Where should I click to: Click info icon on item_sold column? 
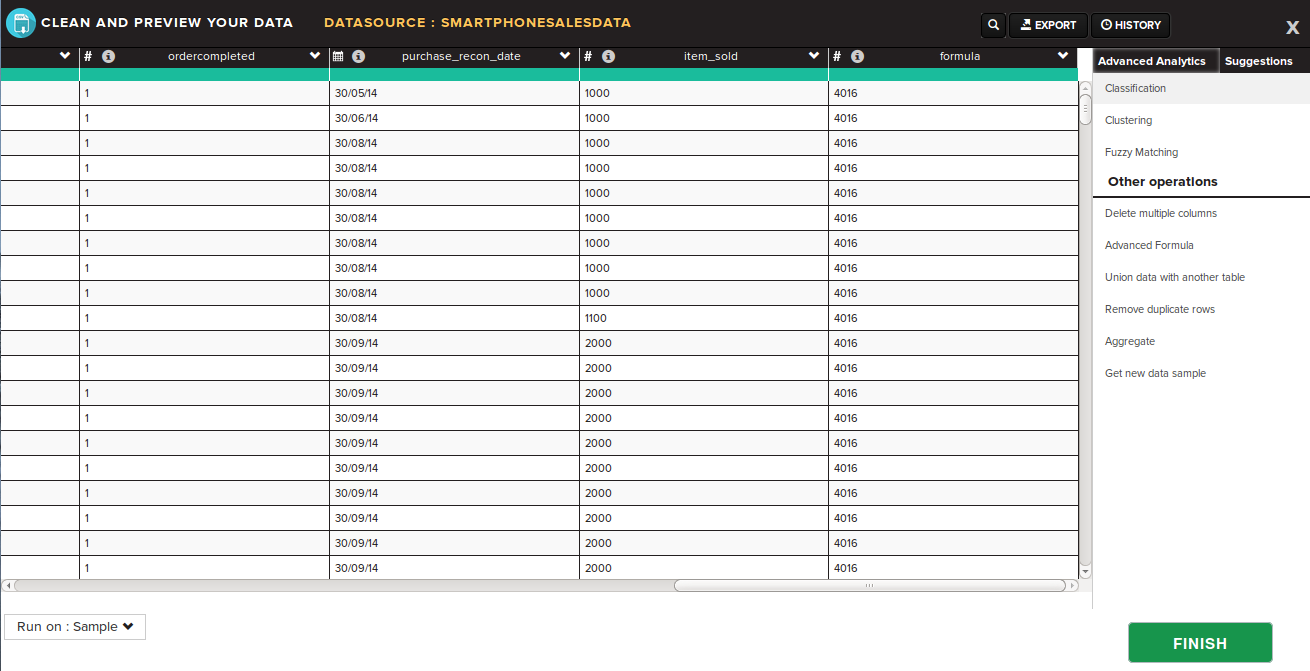tap(608, 56)
